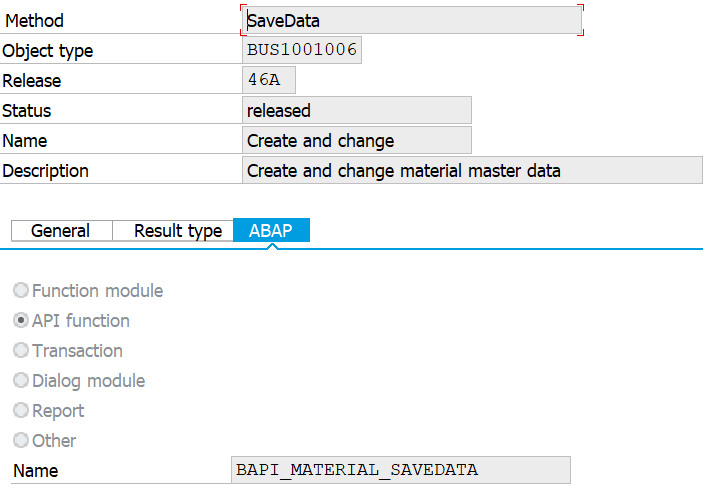Select the Other radio option

pyautogui.click(x=21, y=440)
